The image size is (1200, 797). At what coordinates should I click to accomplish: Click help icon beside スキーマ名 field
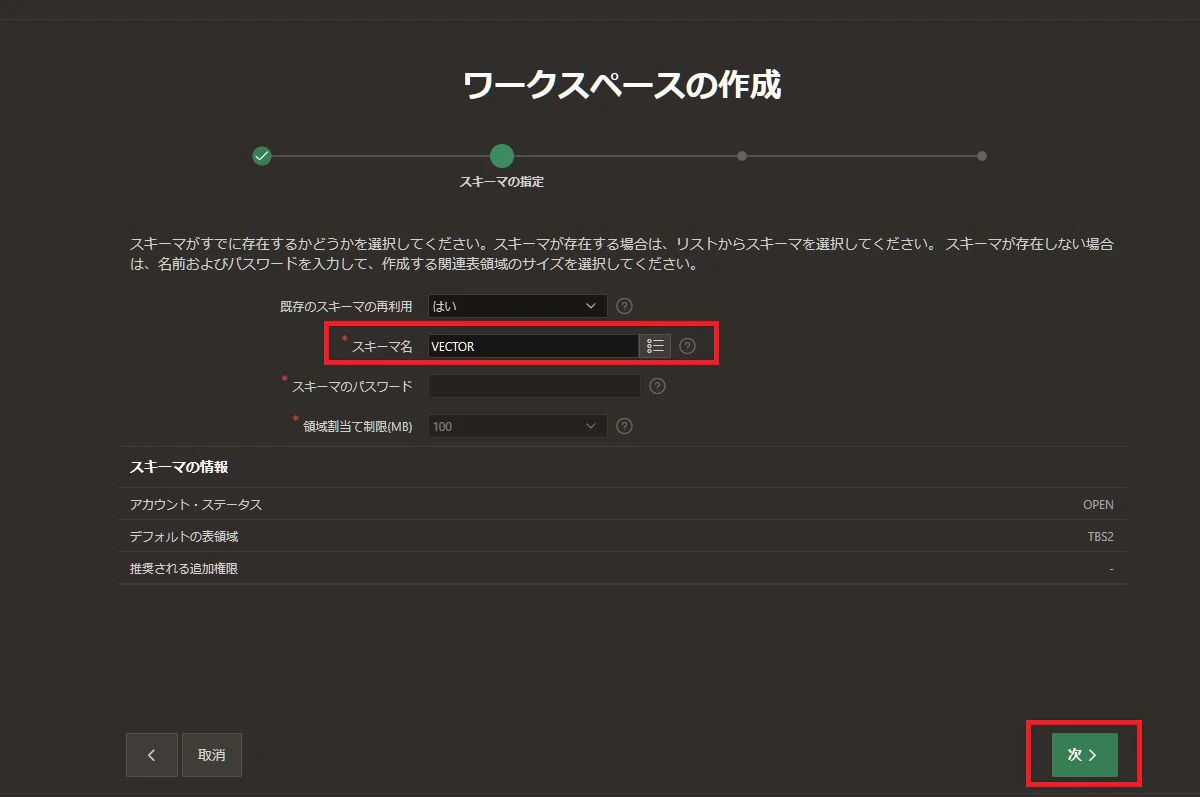point(687,346)
